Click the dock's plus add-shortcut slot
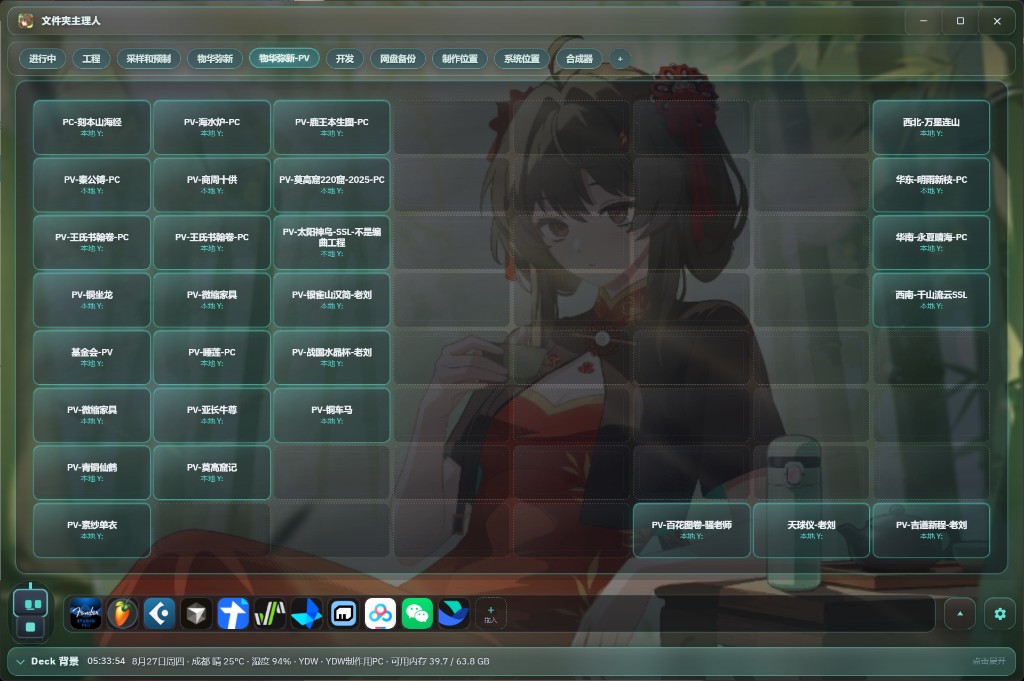Screen dimensions: 1024x681 coord(491,614)
